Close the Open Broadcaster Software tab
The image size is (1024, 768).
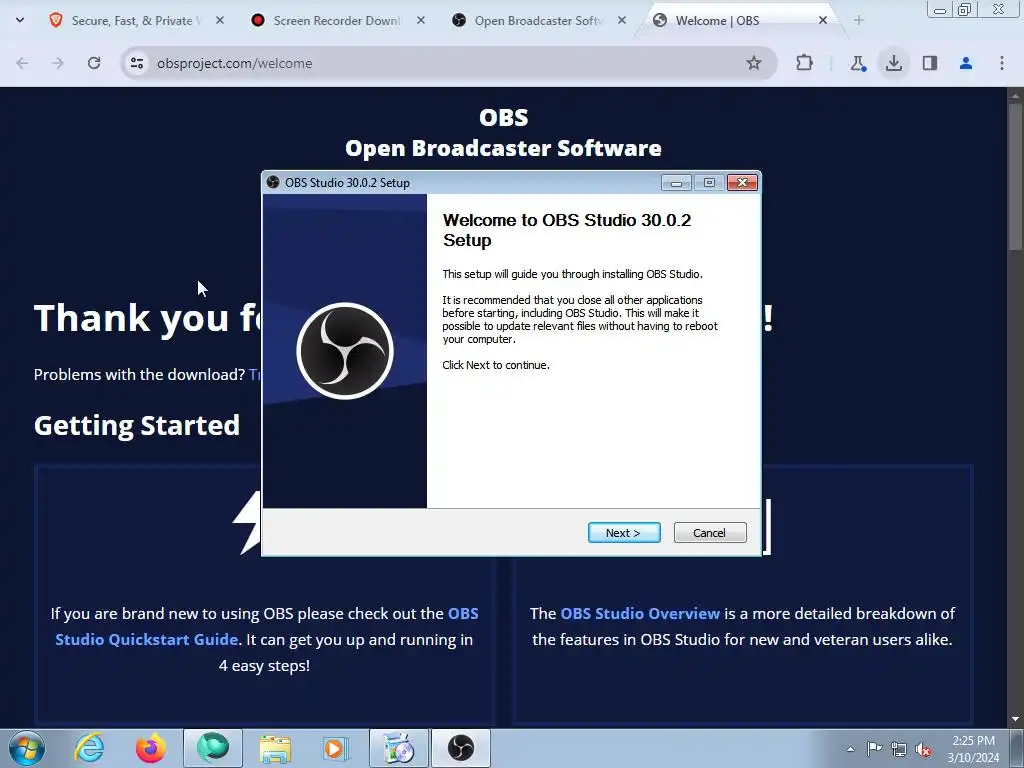(x=622, y=20)
